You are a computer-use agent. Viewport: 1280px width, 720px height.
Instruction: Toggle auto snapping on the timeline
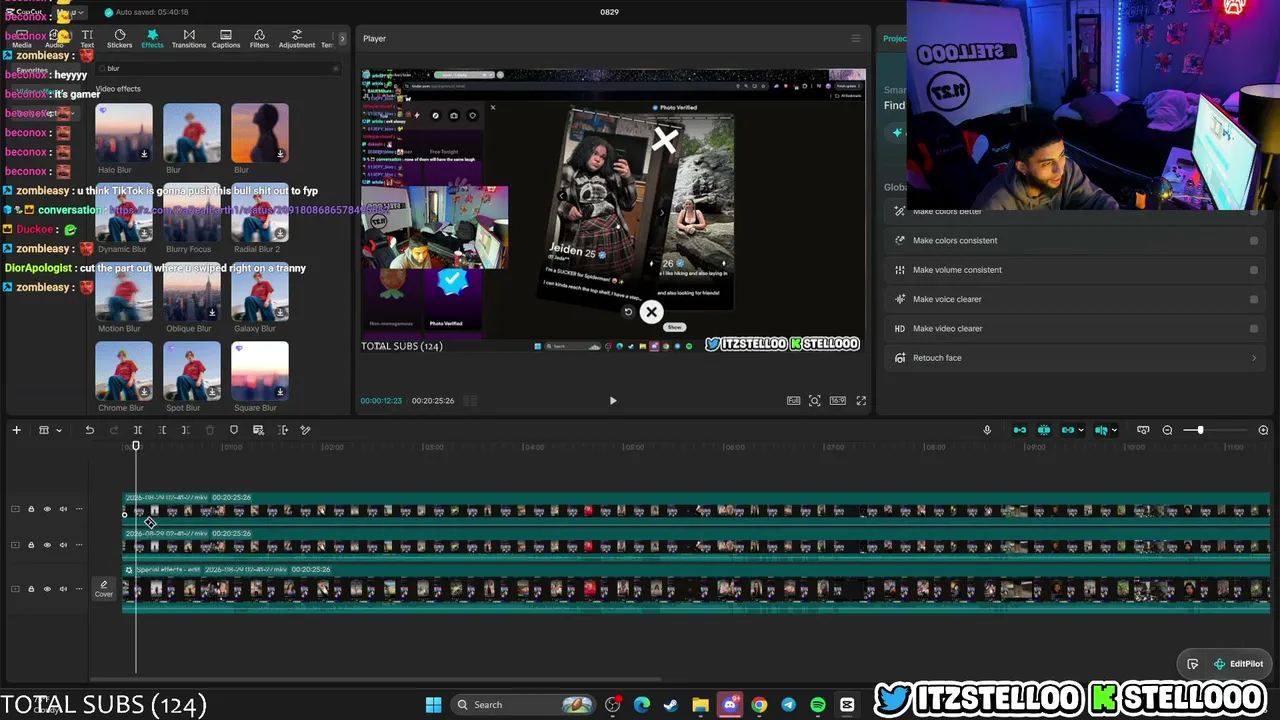pyautogui.click(x=1044, y=430)
